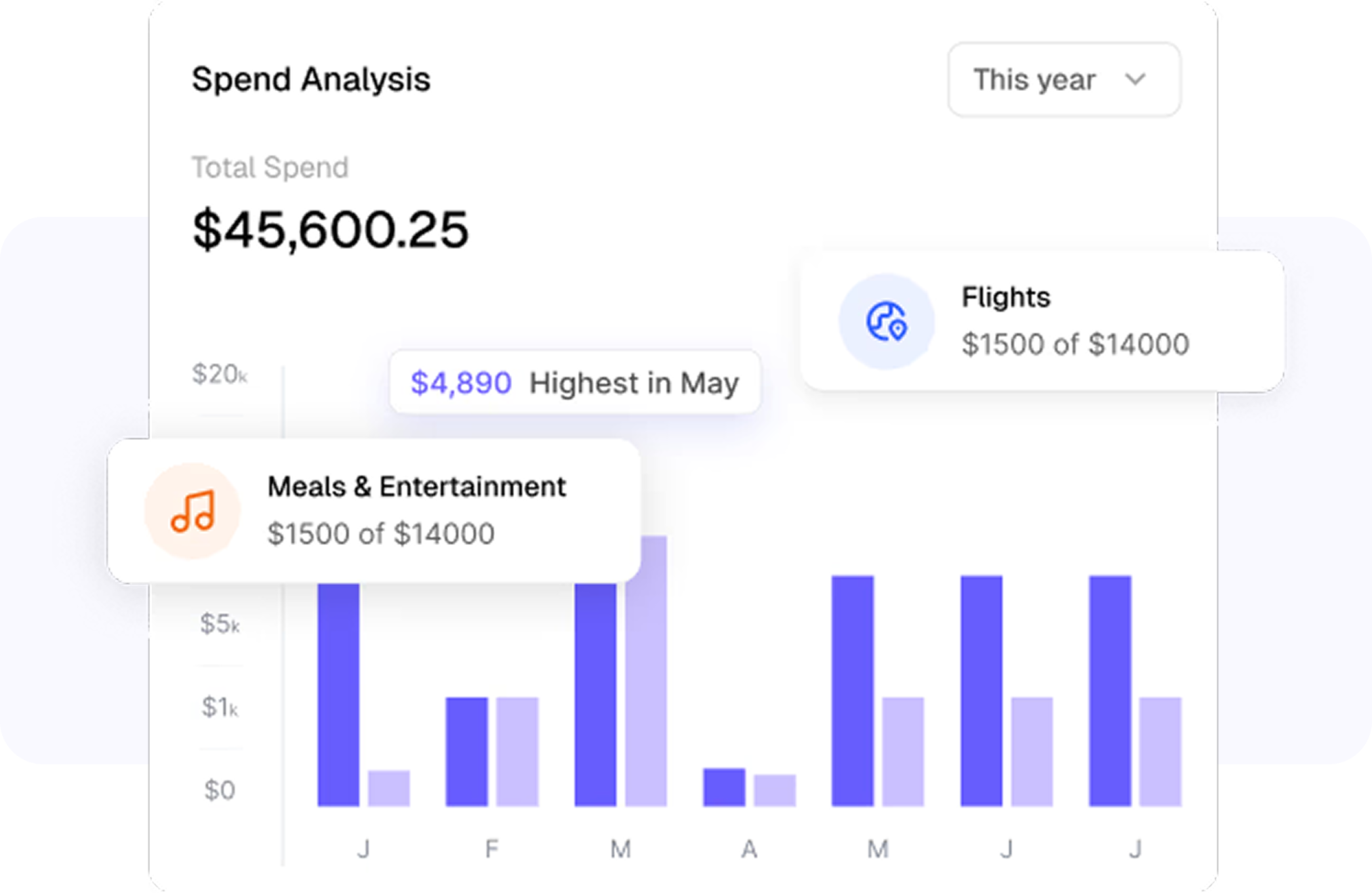The height and width of the screenshot is (893, 1372).
Task: Click the chevron arrow beside This year
Action: (1135, 80)
